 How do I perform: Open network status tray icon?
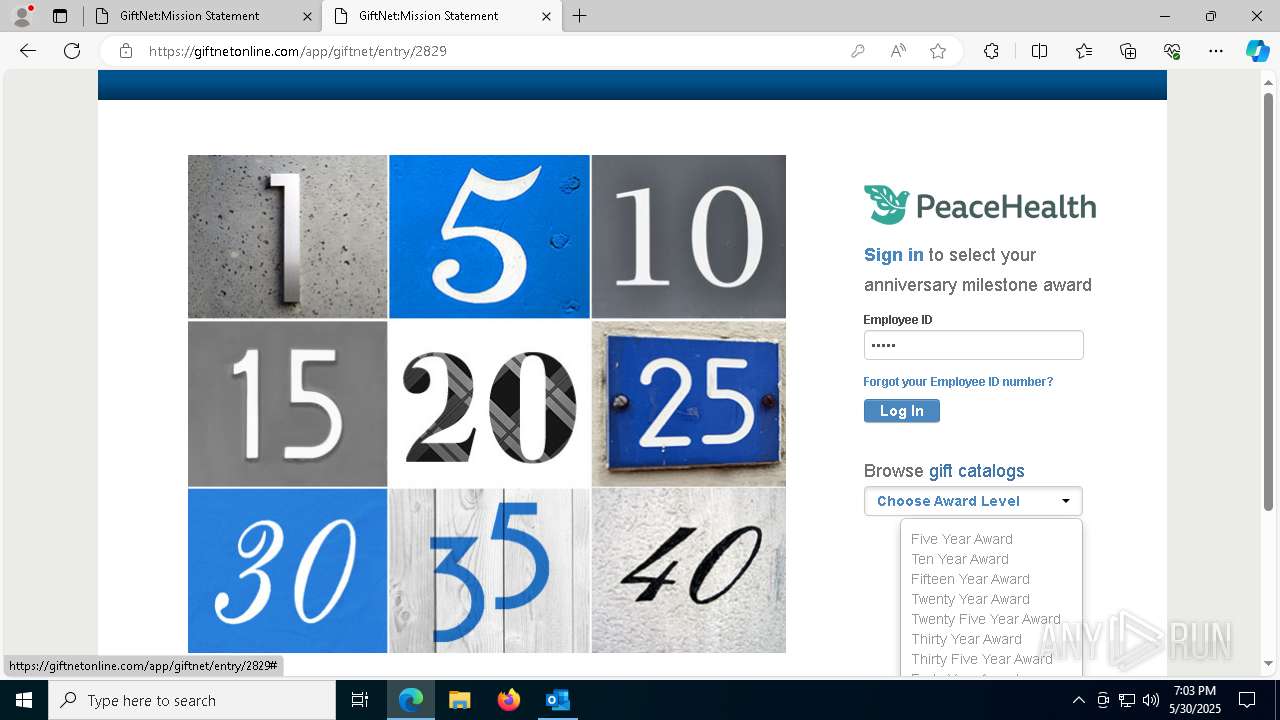click(1127, 700)
